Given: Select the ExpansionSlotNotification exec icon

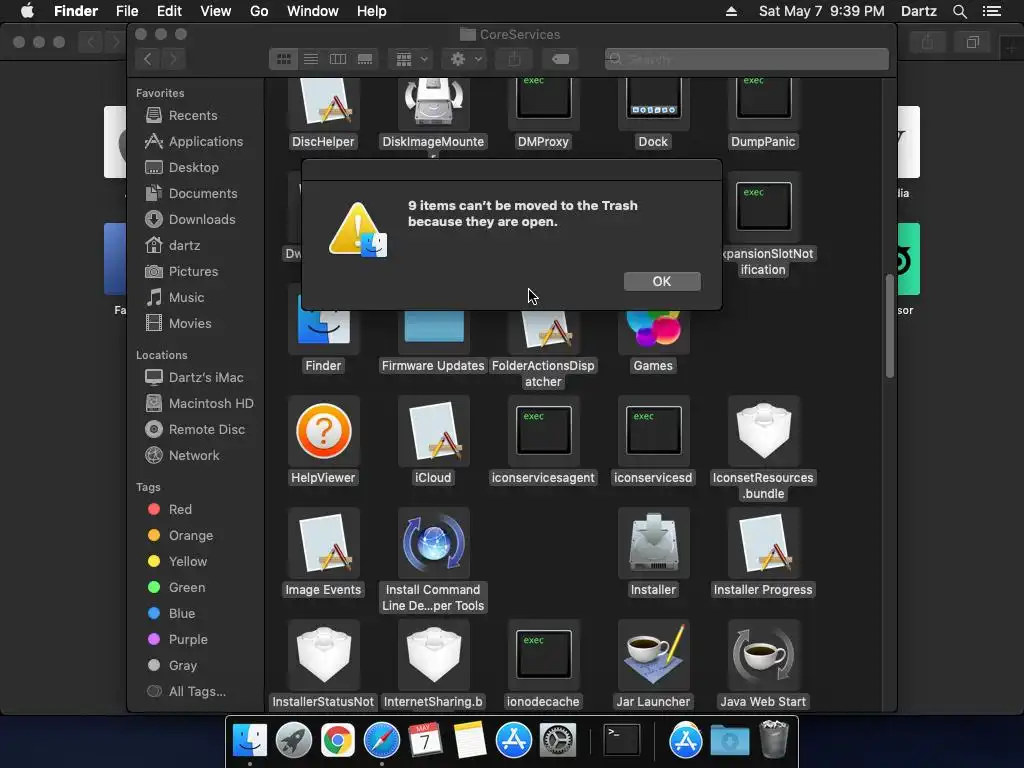Looking at the screenshot, I should click(x=763, y=207).
